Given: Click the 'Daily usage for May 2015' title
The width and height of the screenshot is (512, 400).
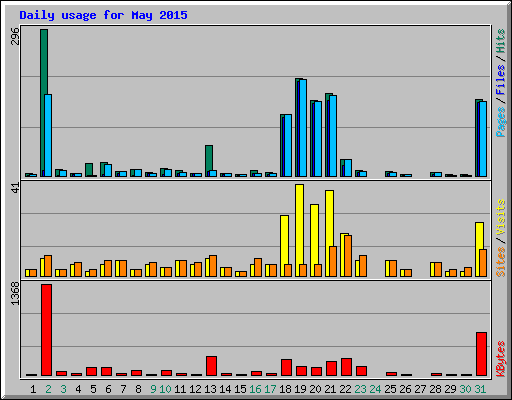Looking at the screenshot, I should pos(103,15).
